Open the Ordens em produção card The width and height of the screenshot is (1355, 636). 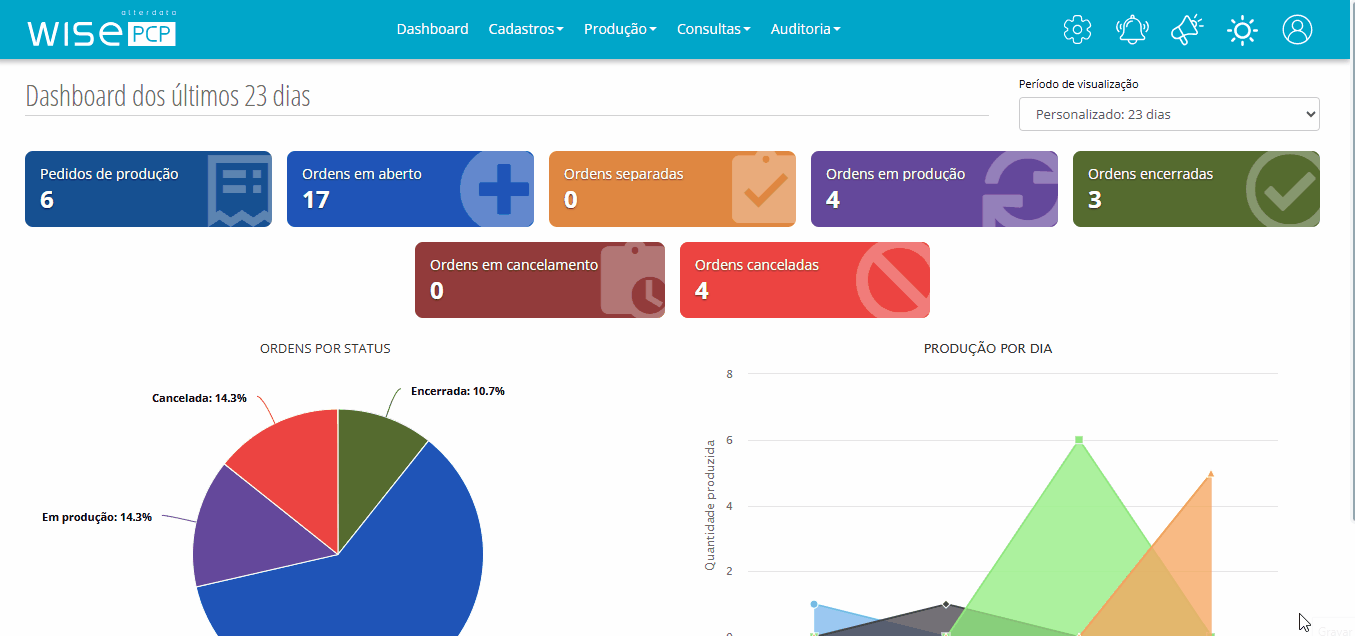click(x=934, y=189)
